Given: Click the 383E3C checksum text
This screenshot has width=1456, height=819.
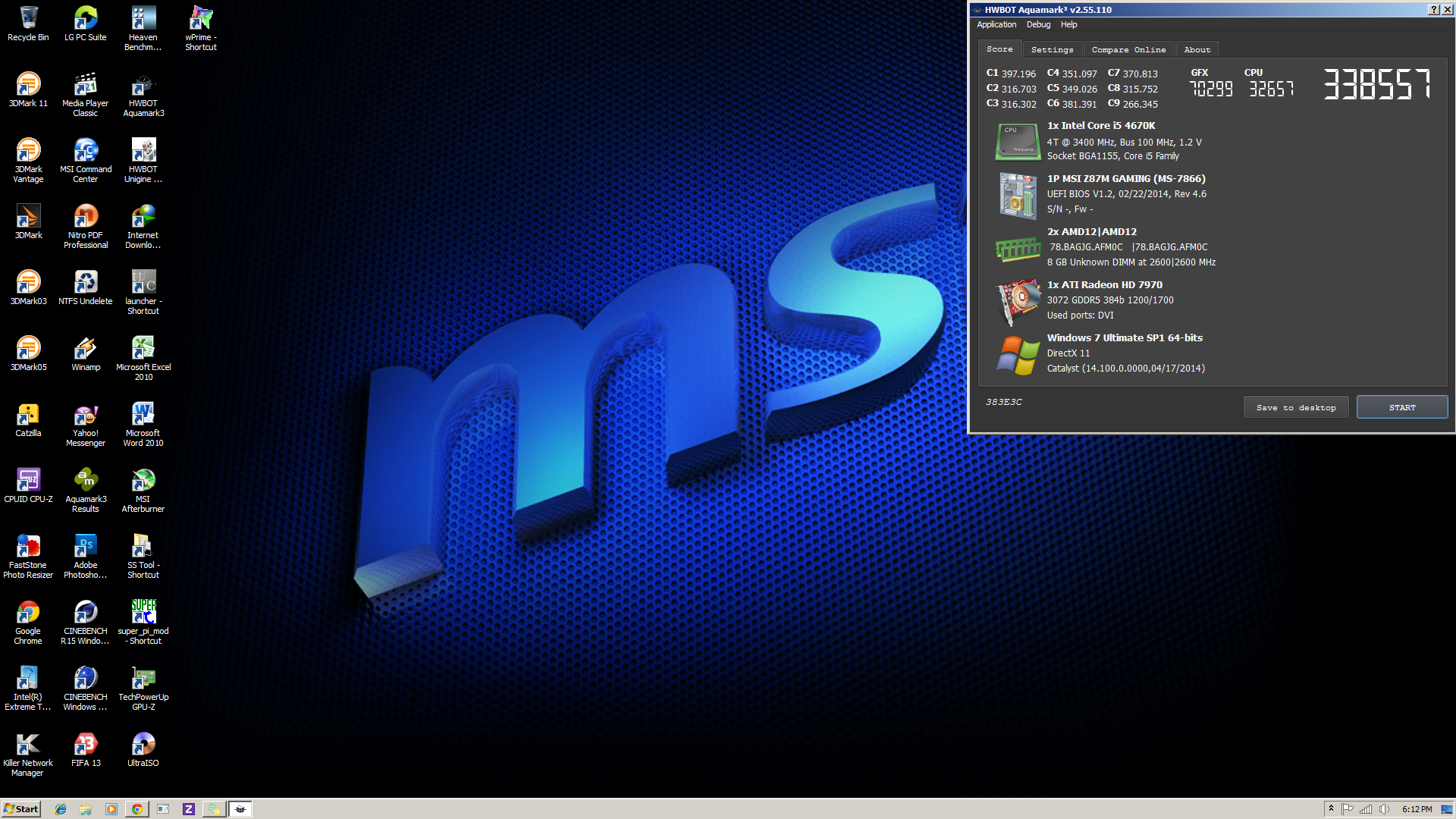Looking at the screenshot, I should click(x=1003, y=402).
